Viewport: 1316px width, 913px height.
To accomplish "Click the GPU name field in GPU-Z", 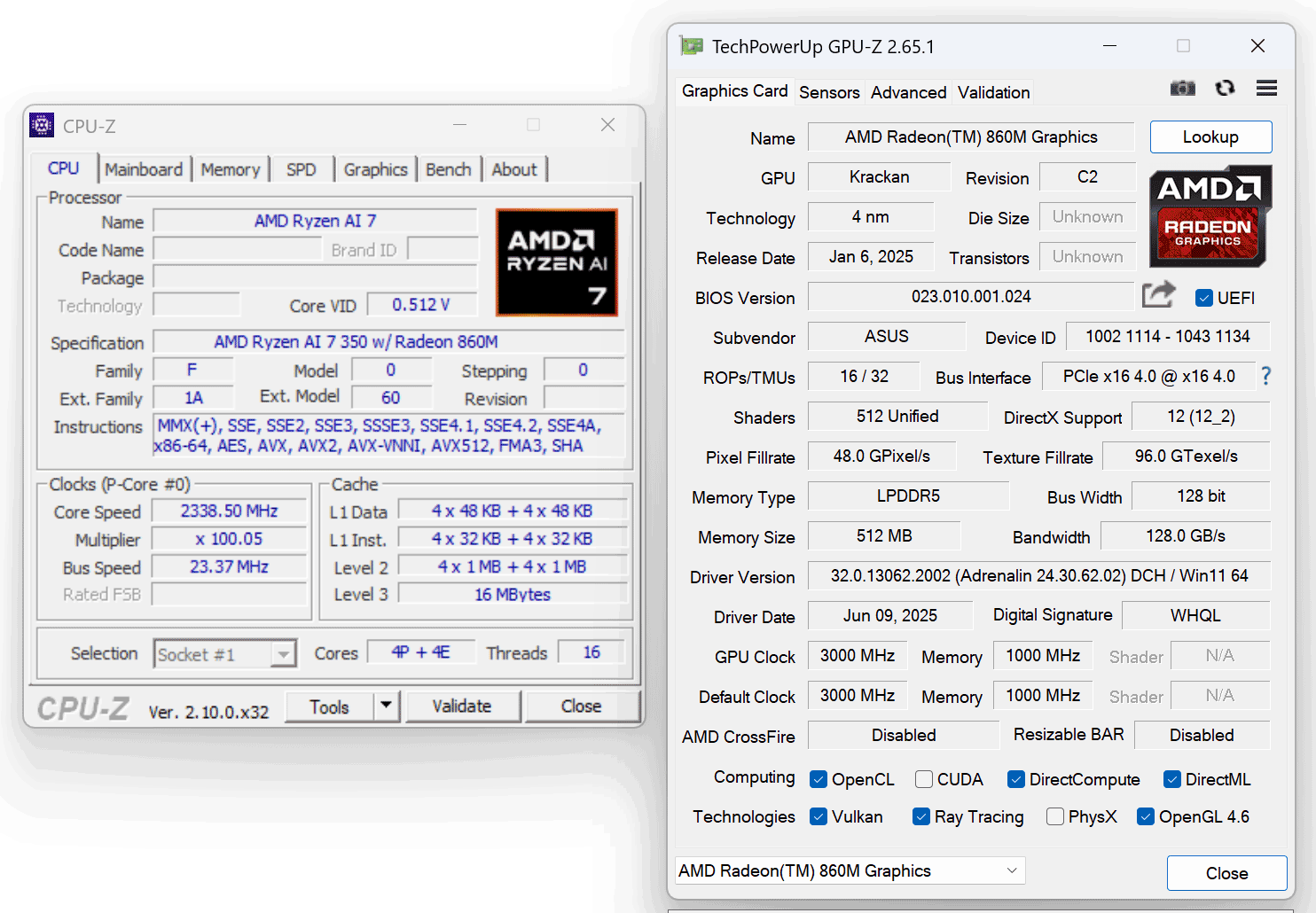I will click(971, 137).
